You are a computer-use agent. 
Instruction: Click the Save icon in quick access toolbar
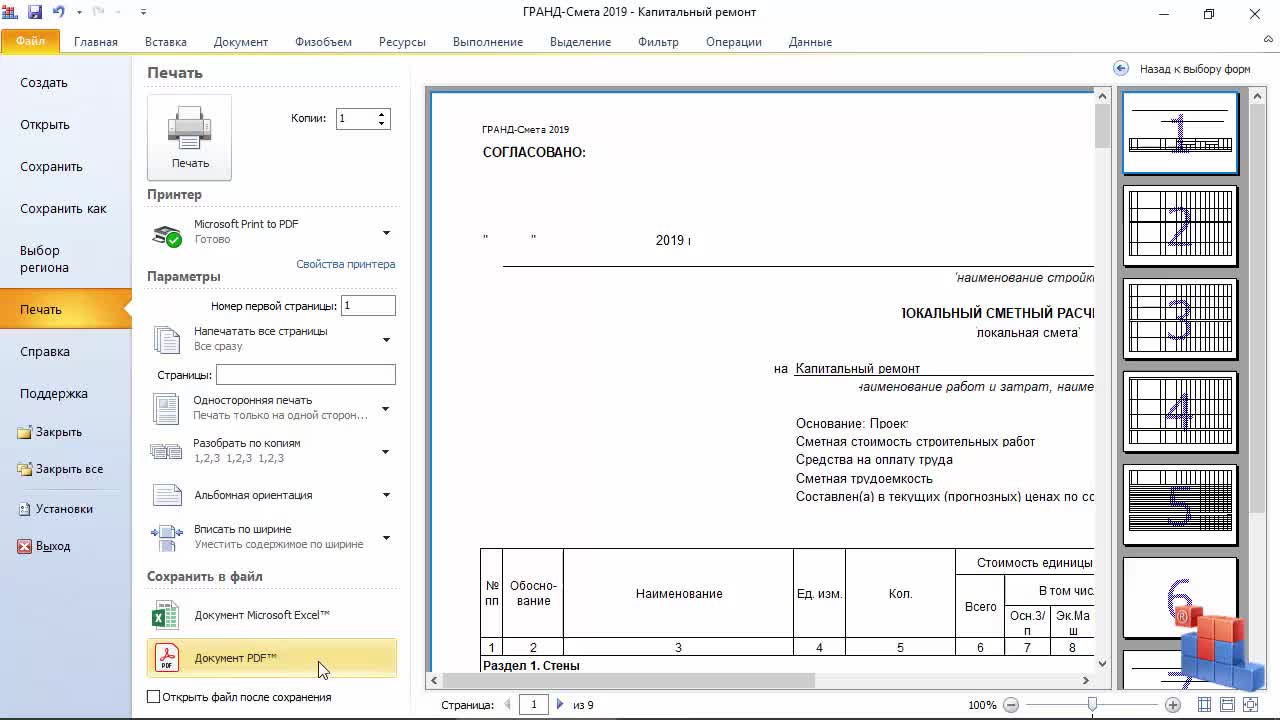35,12
